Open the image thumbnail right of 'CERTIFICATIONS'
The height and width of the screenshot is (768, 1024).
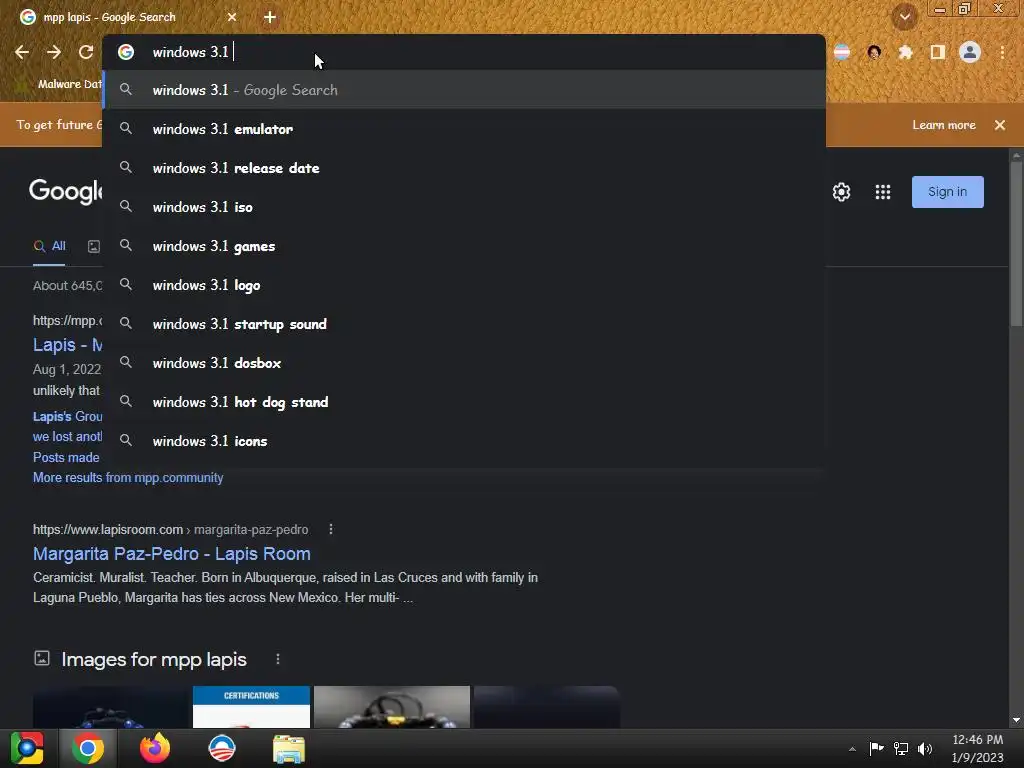coord(392,707)
